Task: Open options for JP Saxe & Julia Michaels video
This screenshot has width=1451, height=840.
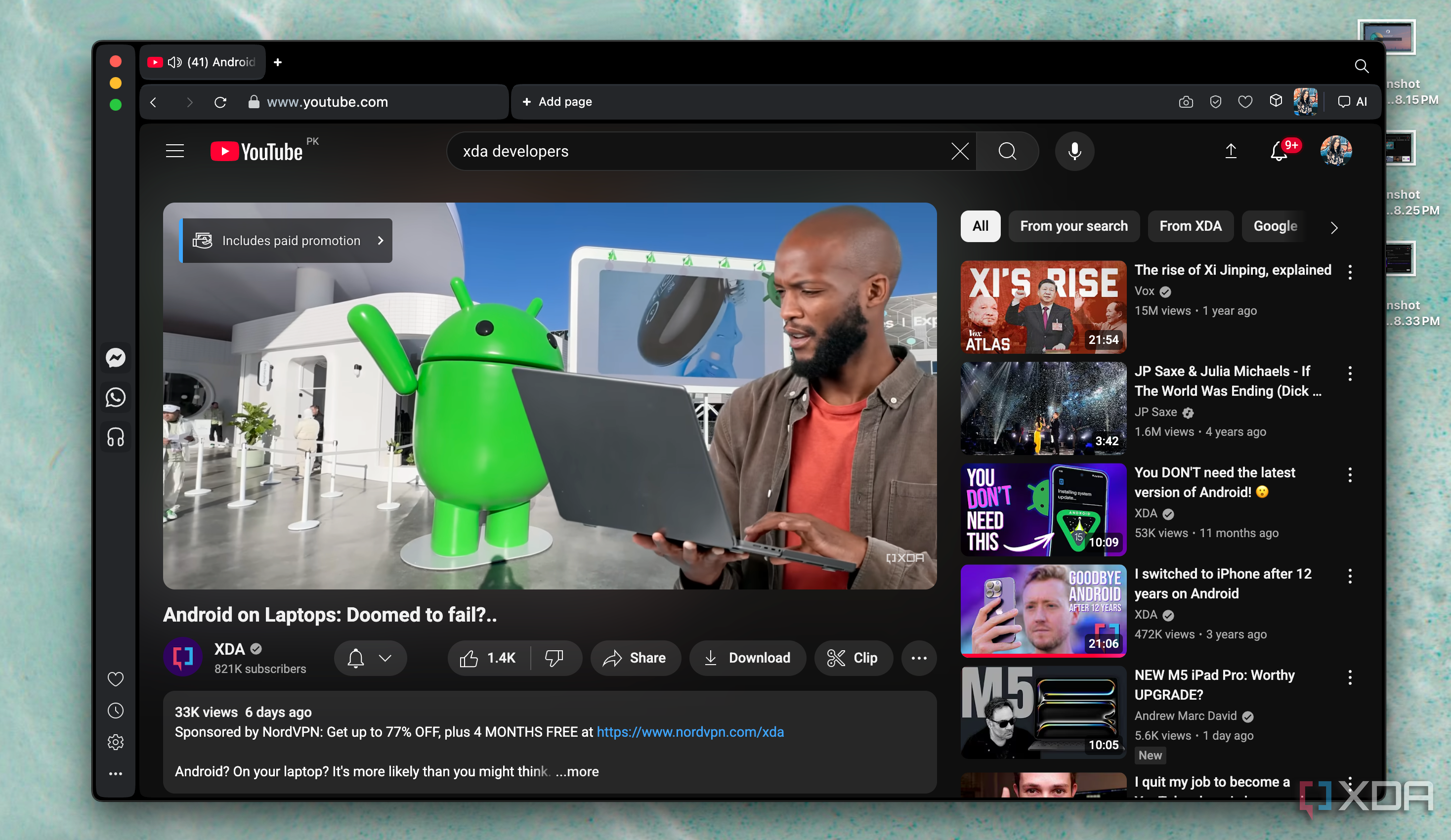Action: tap(1350, 374)
